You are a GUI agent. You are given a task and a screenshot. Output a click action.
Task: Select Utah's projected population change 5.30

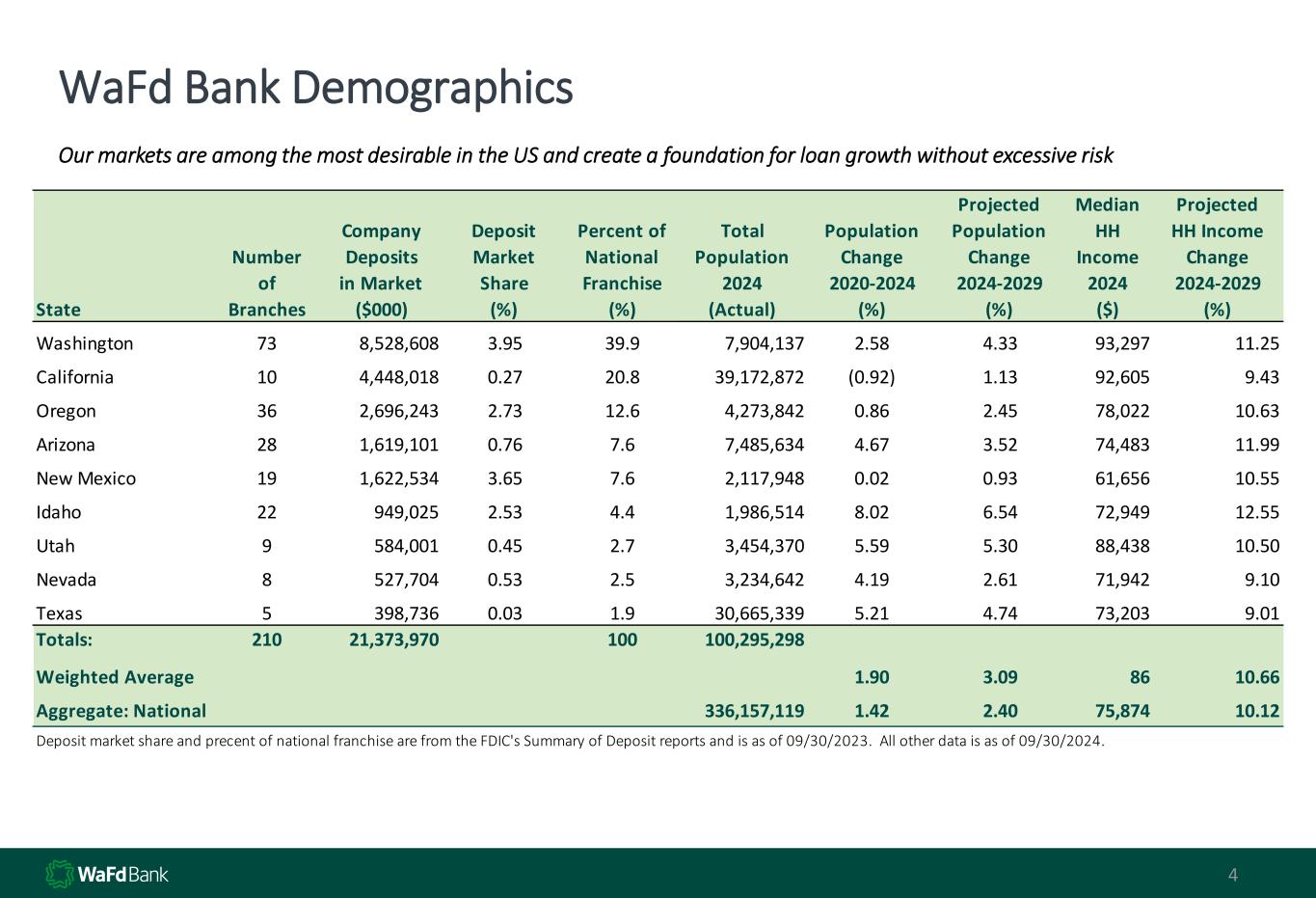click(998, 546)
